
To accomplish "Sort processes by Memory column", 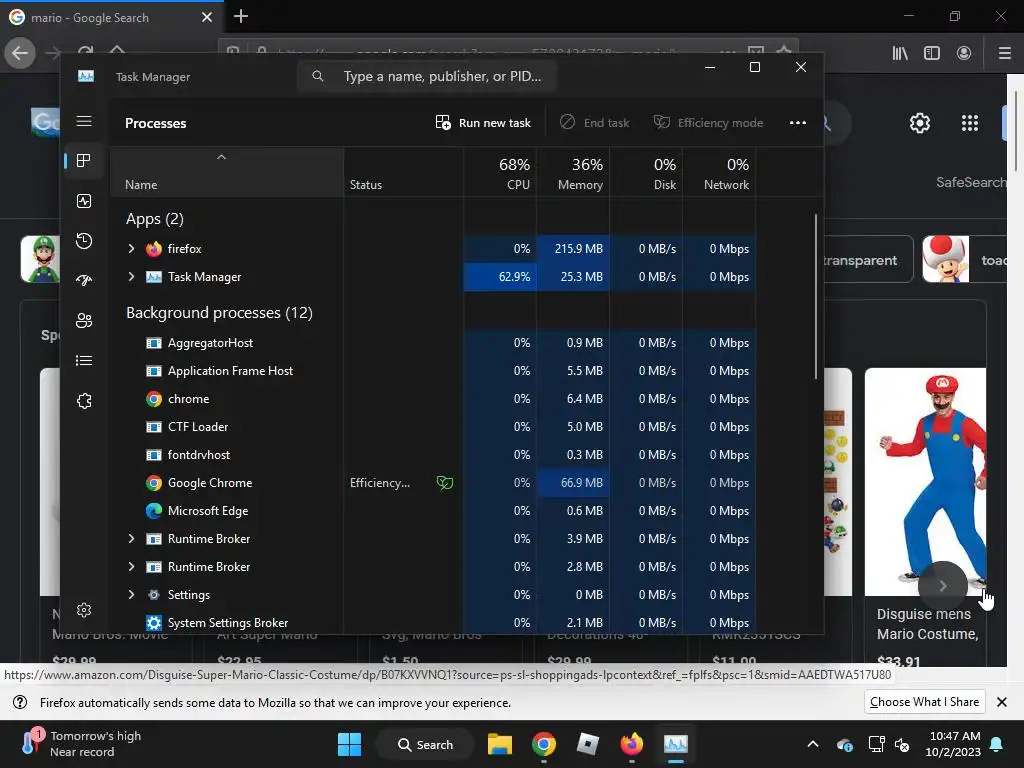I will 573,174.
